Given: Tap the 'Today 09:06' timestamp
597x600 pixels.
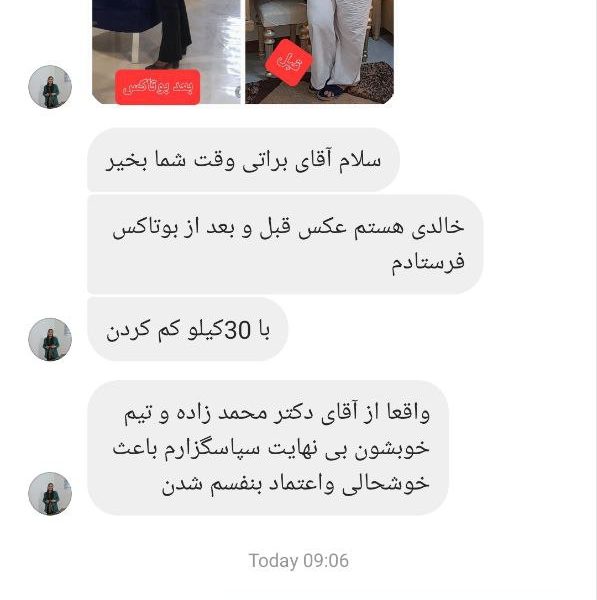Looking at the screenshot, I should (x=298, y=561).
